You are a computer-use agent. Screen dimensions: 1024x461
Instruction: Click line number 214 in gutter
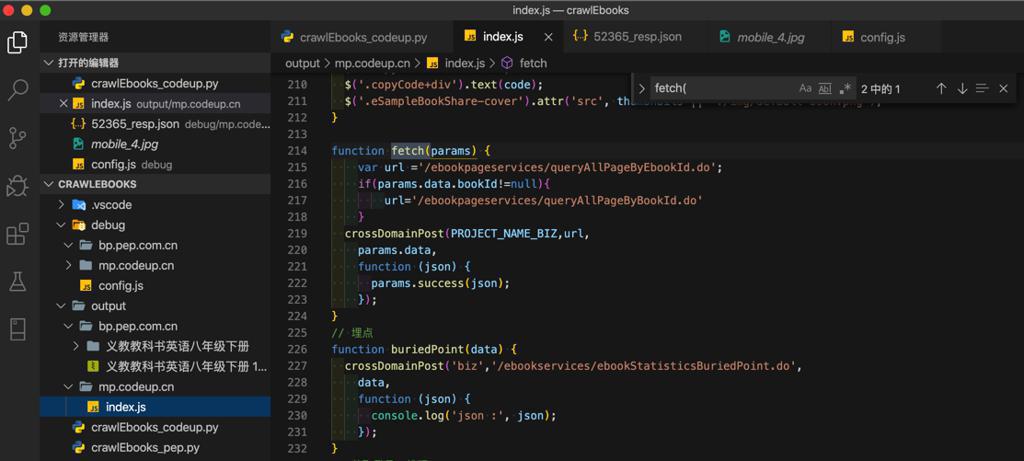(x=297, y=151)
